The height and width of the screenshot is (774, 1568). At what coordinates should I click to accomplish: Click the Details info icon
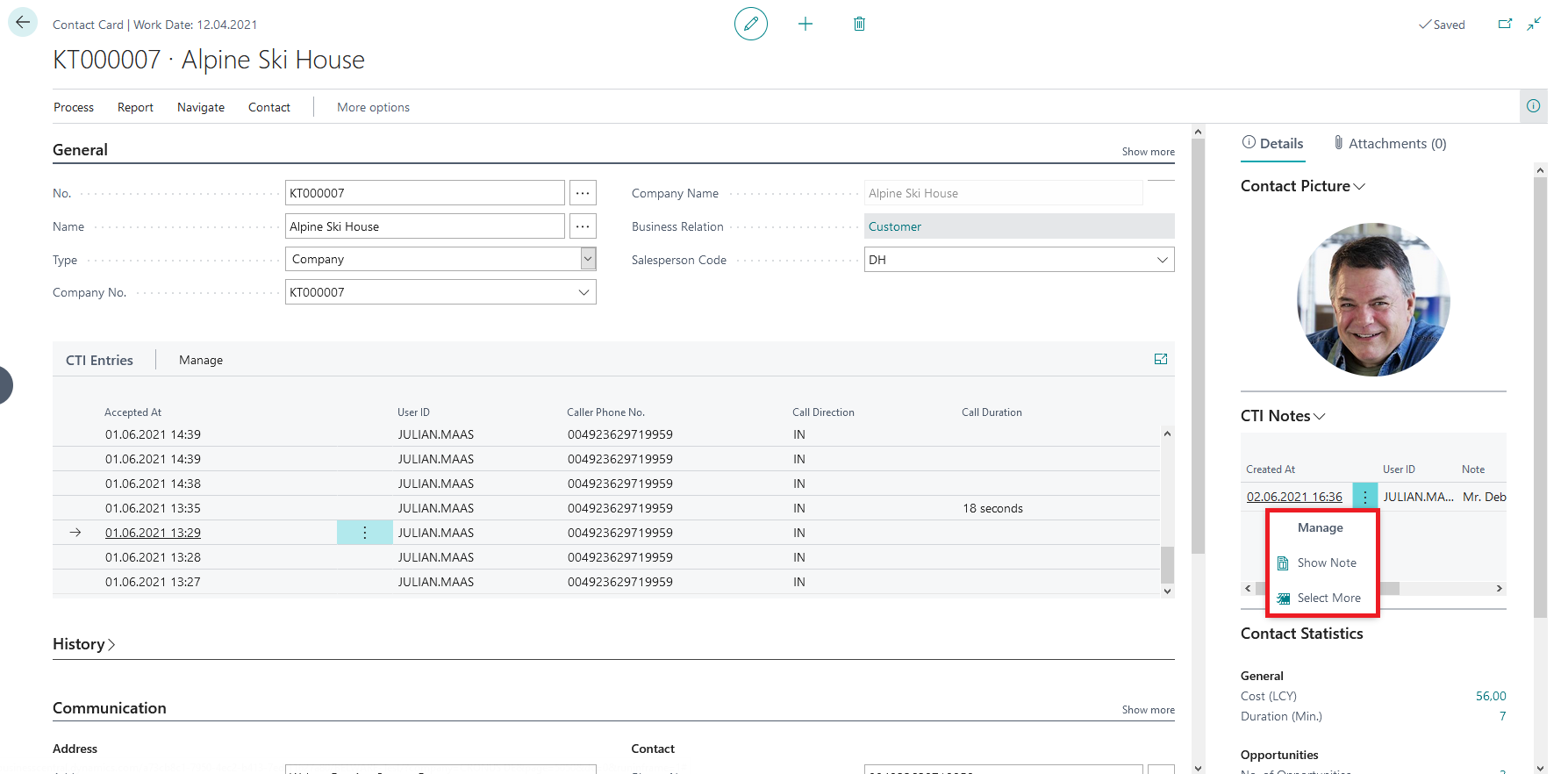[1249, 142]
